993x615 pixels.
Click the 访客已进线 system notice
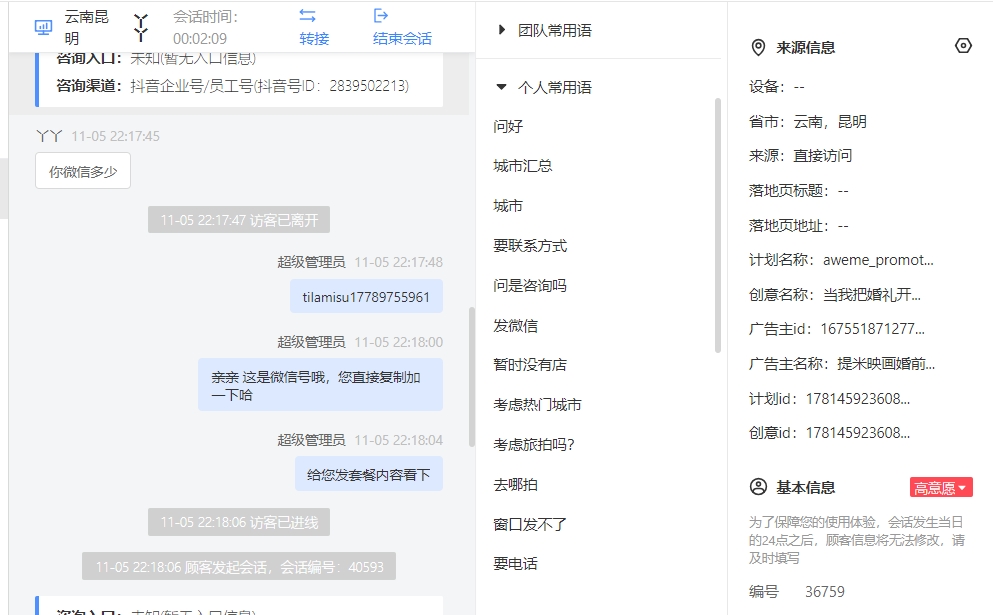pyautogui.click(x=239, y=522)
